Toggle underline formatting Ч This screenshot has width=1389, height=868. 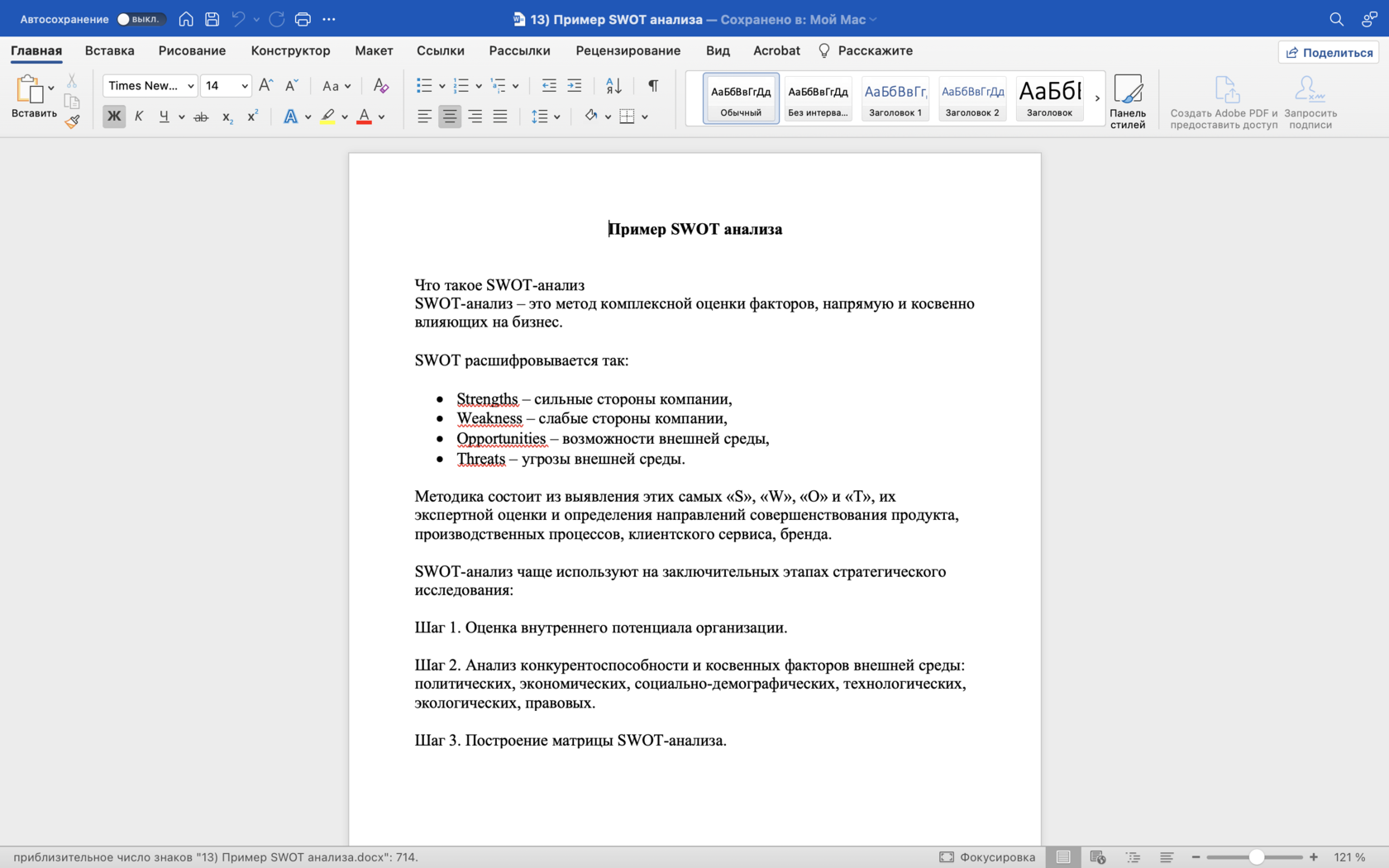pyautogui.click(x=164, y=117)
